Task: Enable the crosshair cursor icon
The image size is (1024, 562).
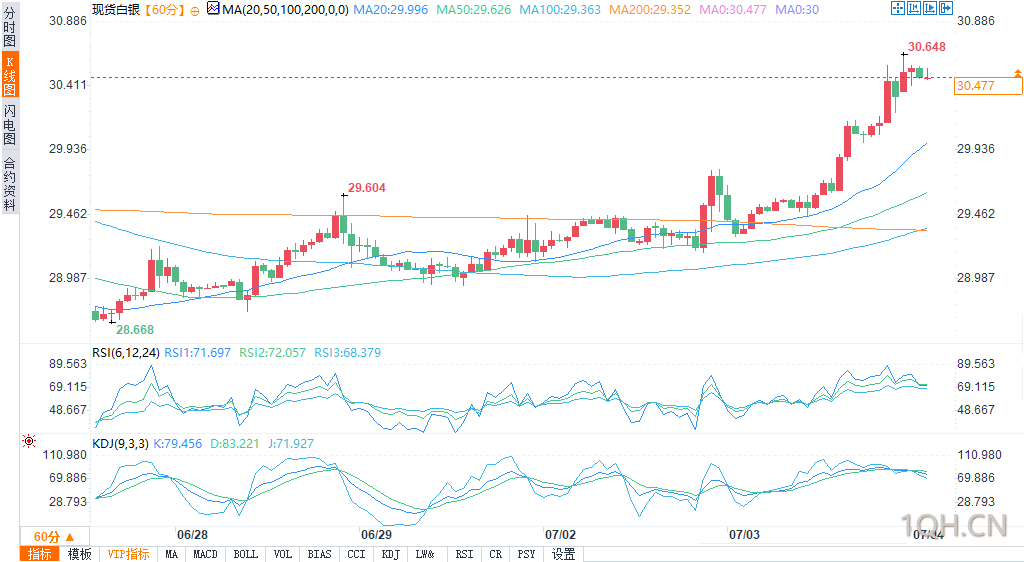Action: point(898,8)
